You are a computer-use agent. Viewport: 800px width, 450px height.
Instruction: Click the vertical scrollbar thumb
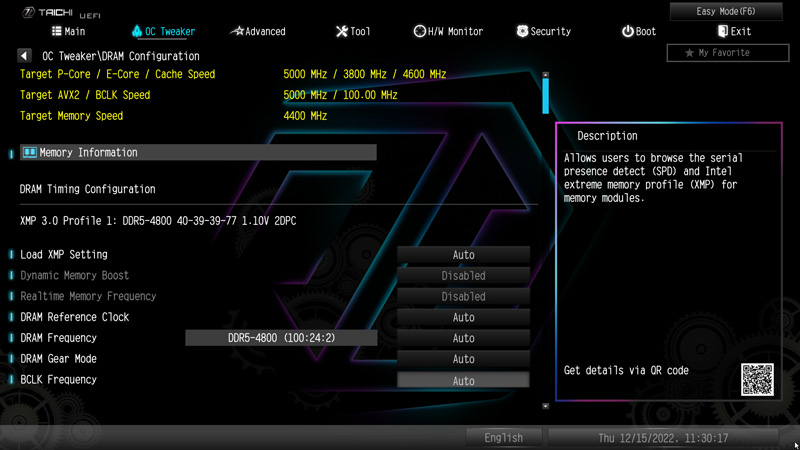[545, 97]
